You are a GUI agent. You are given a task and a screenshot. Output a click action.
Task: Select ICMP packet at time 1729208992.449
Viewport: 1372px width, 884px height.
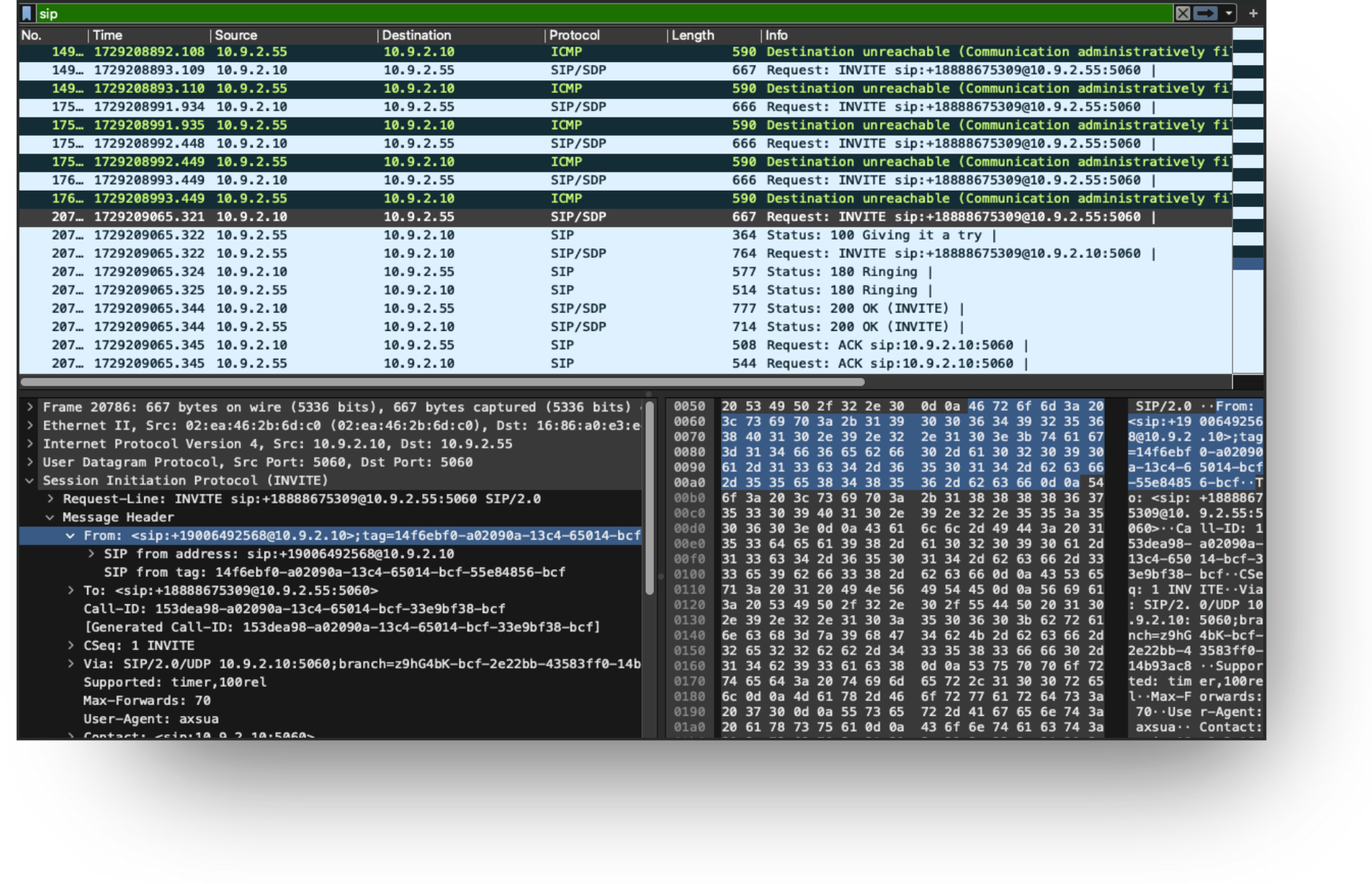point(625,161)
